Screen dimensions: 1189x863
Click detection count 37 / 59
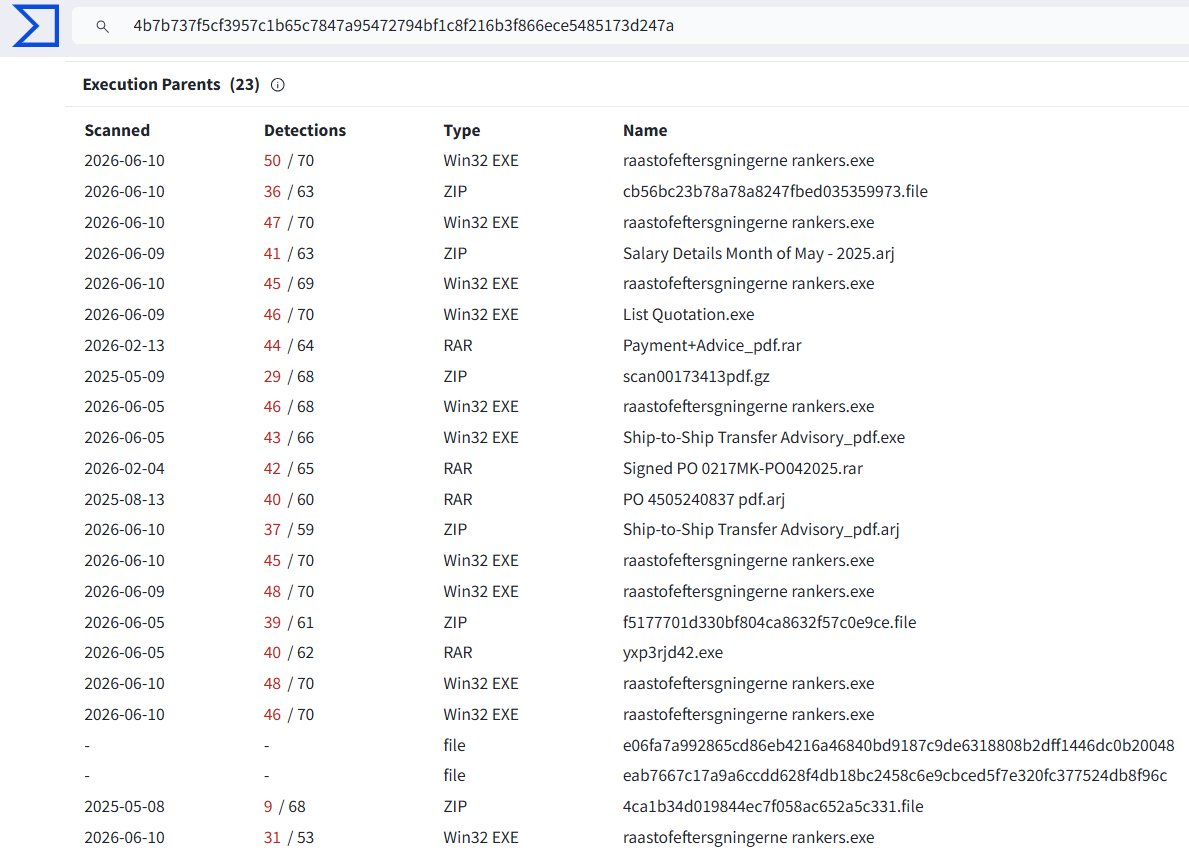[289, 530]
